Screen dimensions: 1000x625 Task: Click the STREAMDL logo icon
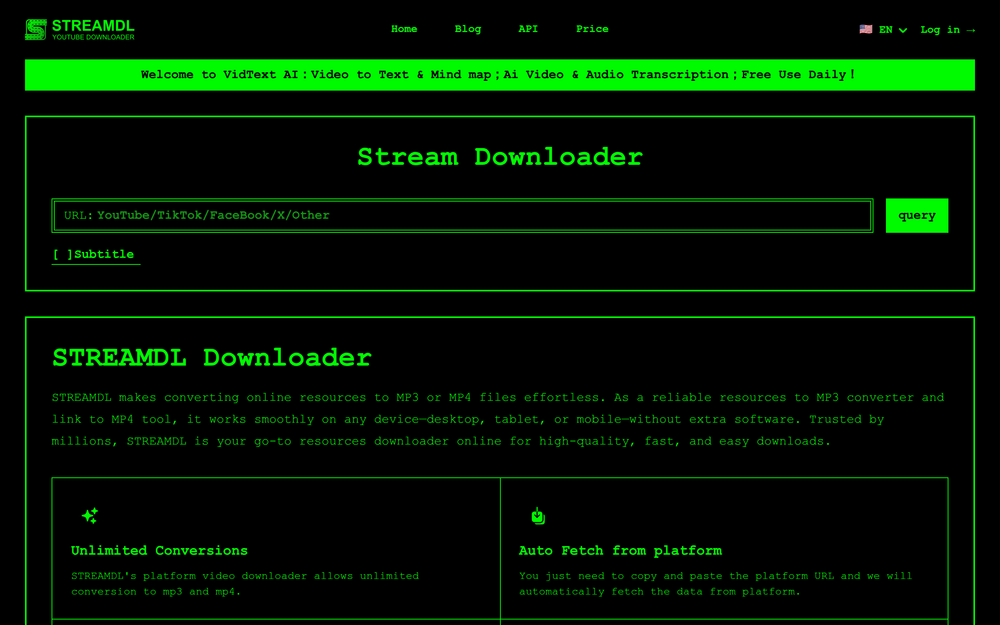[36, 29]
